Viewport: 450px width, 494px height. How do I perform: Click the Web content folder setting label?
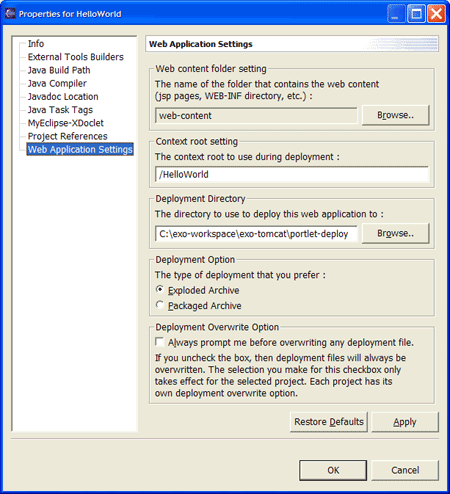pos(211,69)
